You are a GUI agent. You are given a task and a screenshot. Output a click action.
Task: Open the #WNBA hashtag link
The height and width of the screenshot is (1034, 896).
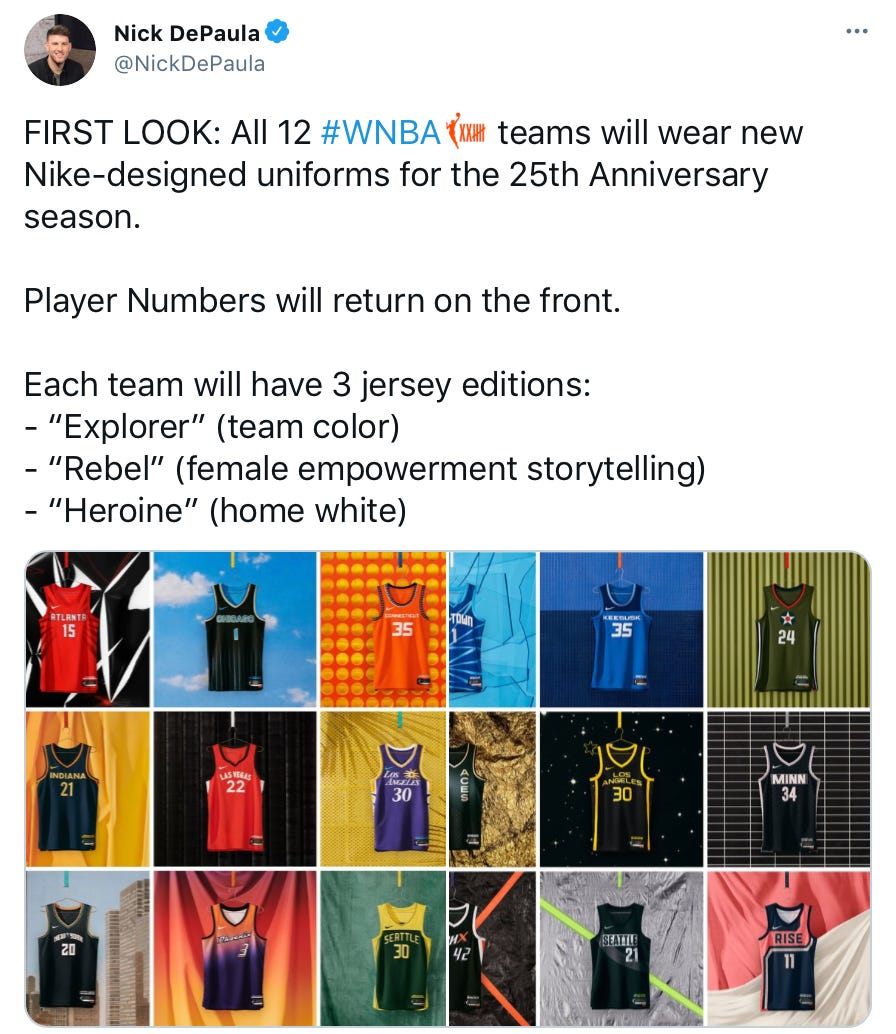pyautogui.click(x=380, y=133)
